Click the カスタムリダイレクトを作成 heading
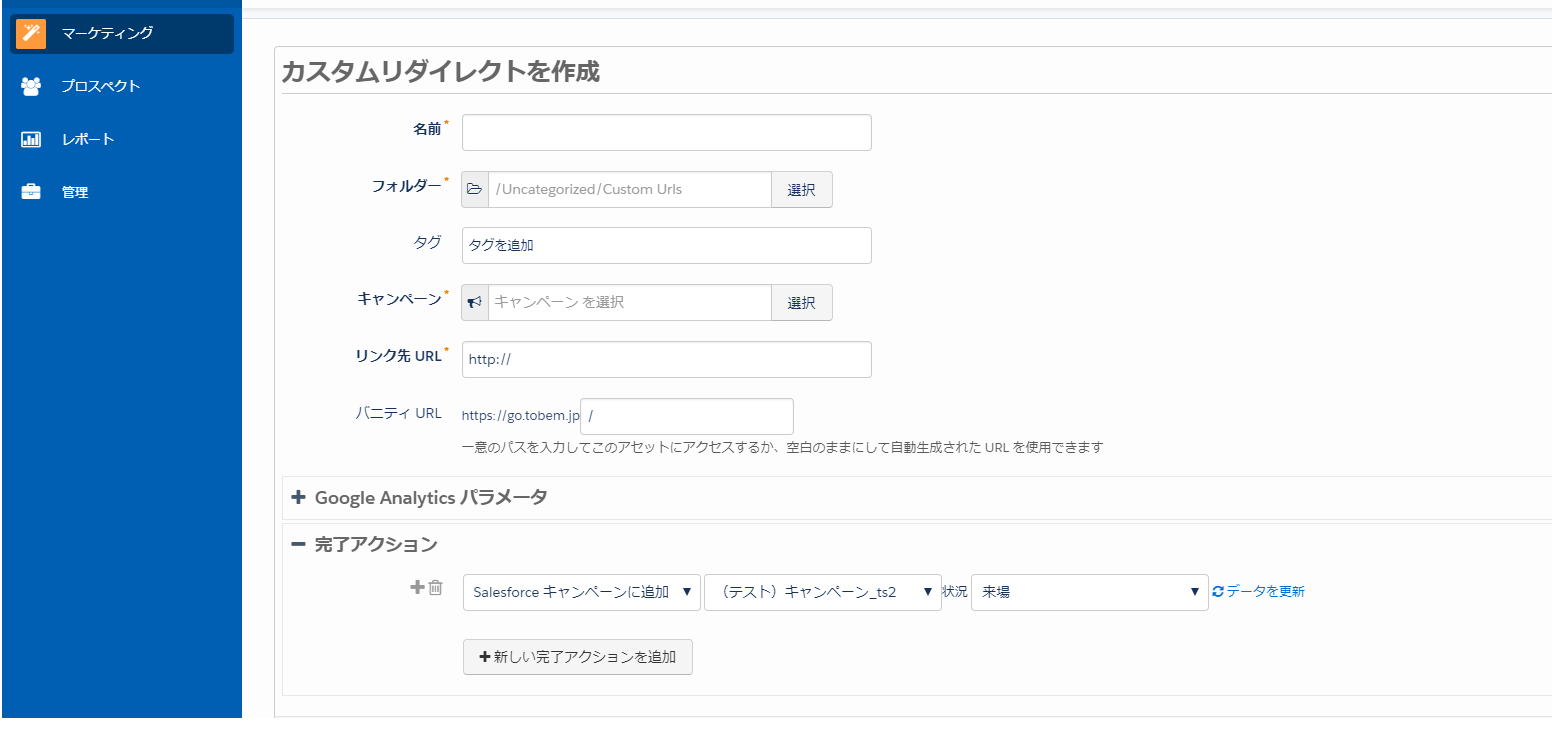This screenshot has height=741, width=1552. [x=441, y=72]
